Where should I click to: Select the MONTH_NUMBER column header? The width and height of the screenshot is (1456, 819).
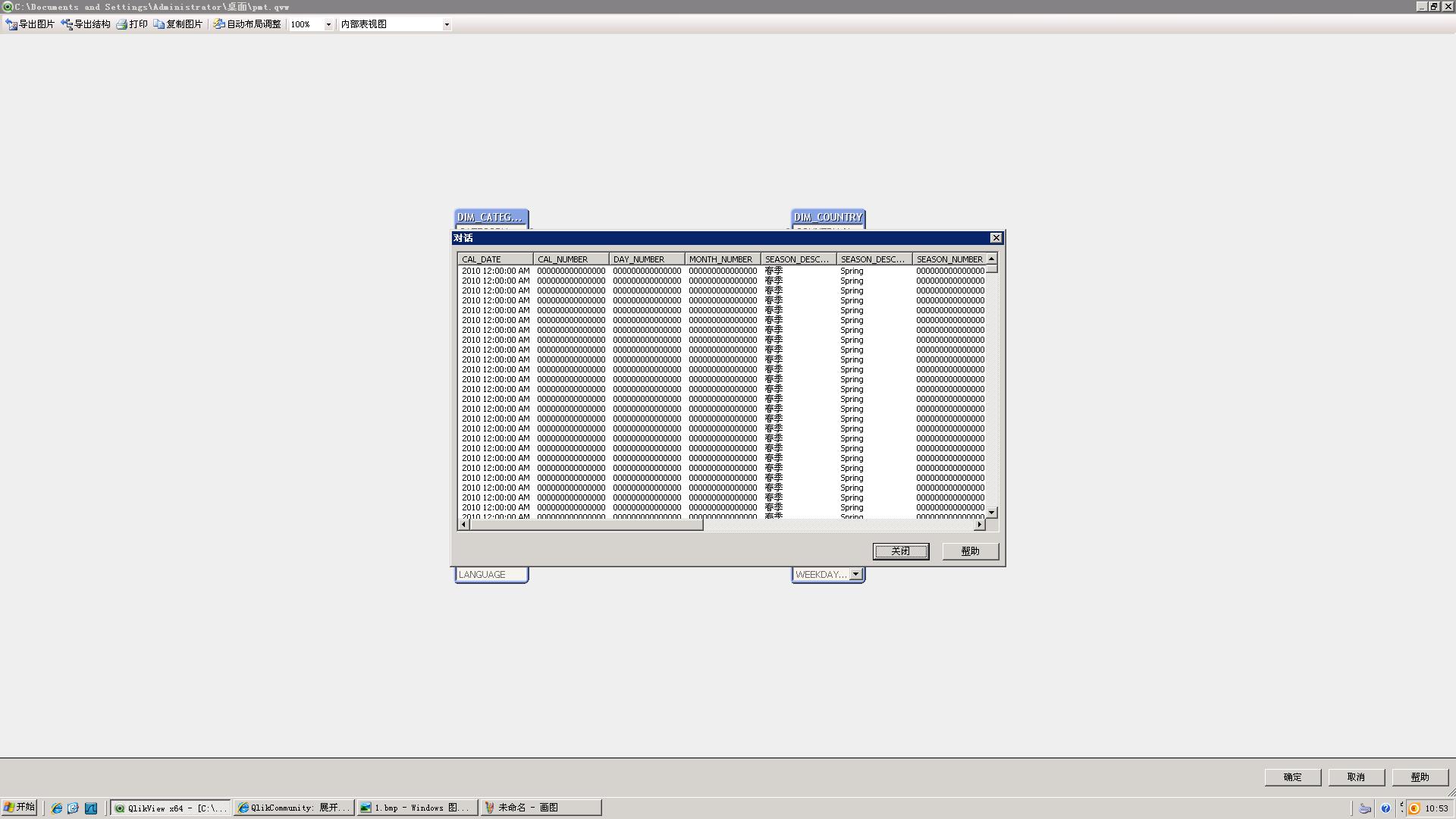(x=723, y=259)
